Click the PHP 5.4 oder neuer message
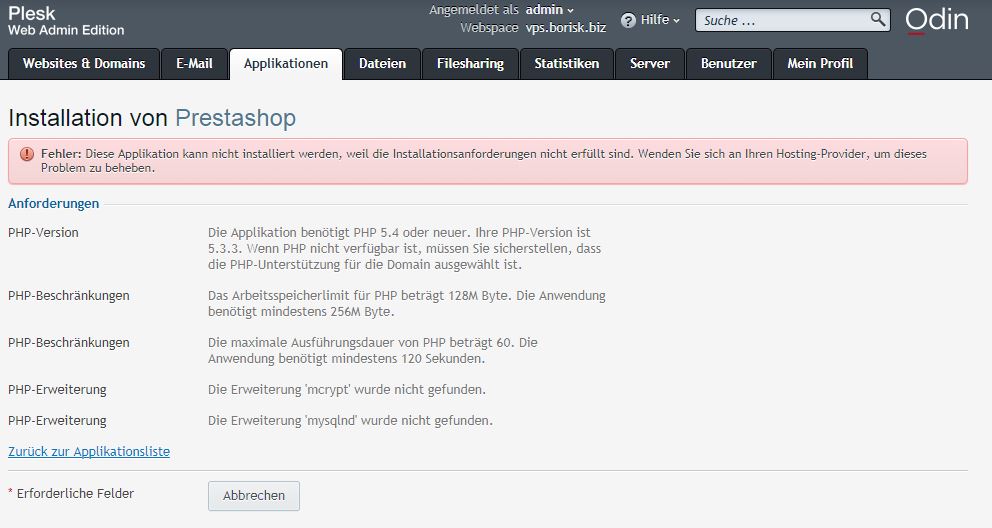 404,249
